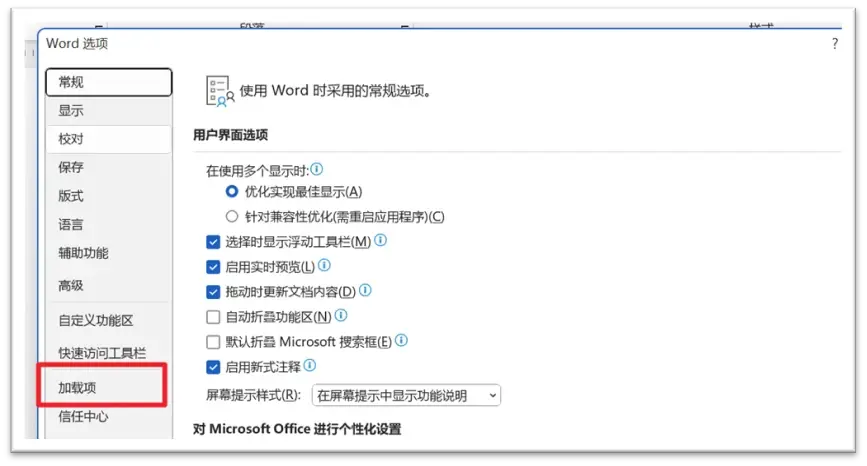867x466 pixels.
Task: Select 快速访问工具栏 in sidebar
Action: click(102, 353)
